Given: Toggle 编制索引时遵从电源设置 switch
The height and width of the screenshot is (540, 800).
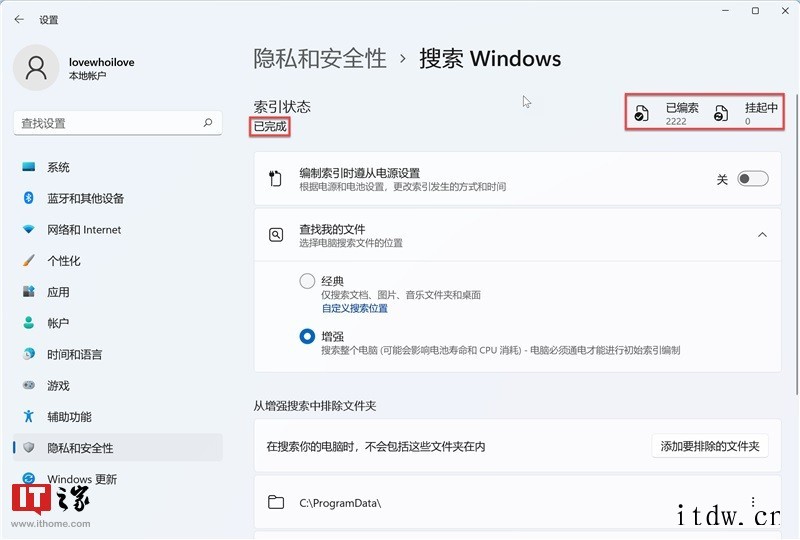Looking at the screenshot, I should tap(753, 179).
